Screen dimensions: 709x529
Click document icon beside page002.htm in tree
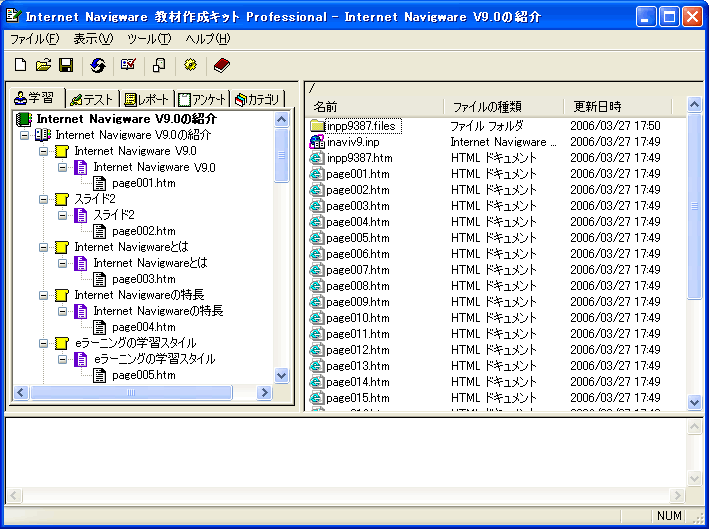pyautogui.click(x=99, y=231)
